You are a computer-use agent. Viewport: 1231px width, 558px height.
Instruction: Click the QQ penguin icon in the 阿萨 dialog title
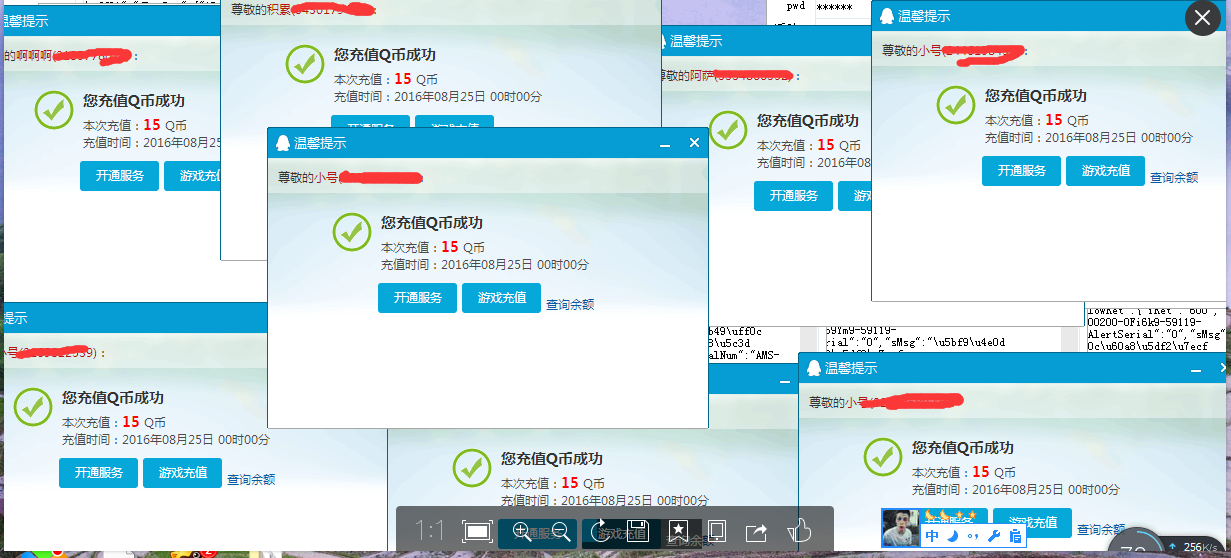tap(662, 41)
